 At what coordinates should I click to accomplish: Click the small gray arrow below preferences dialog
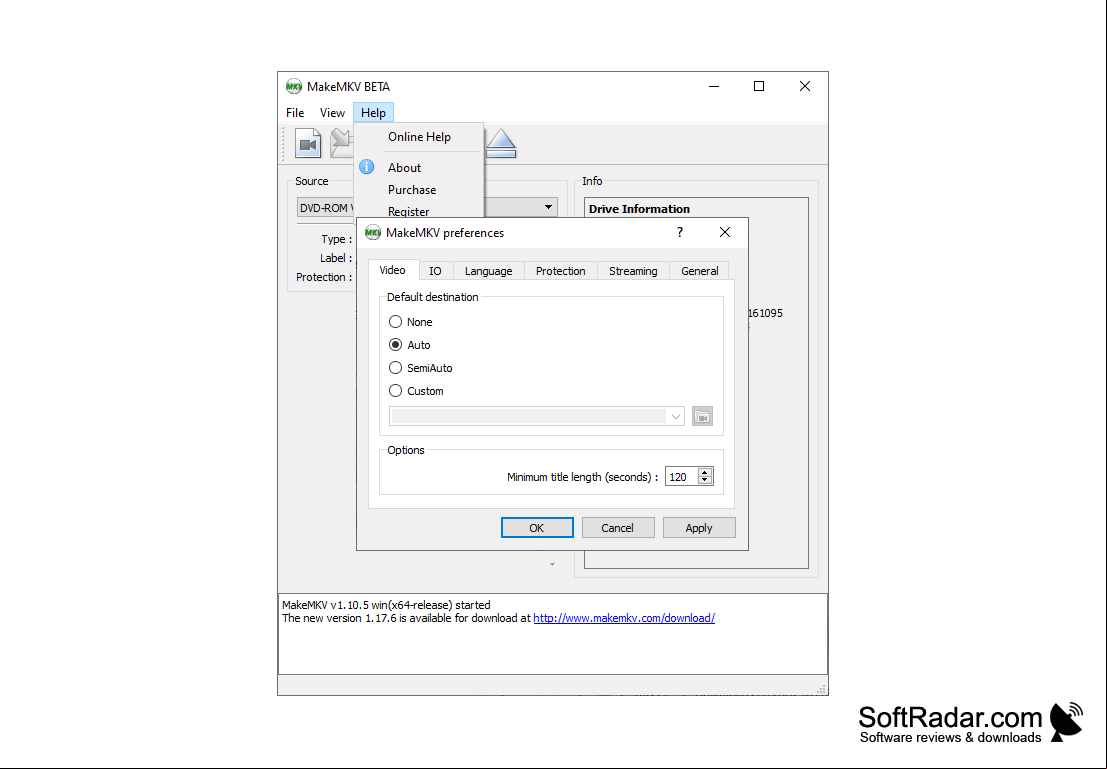552,564
